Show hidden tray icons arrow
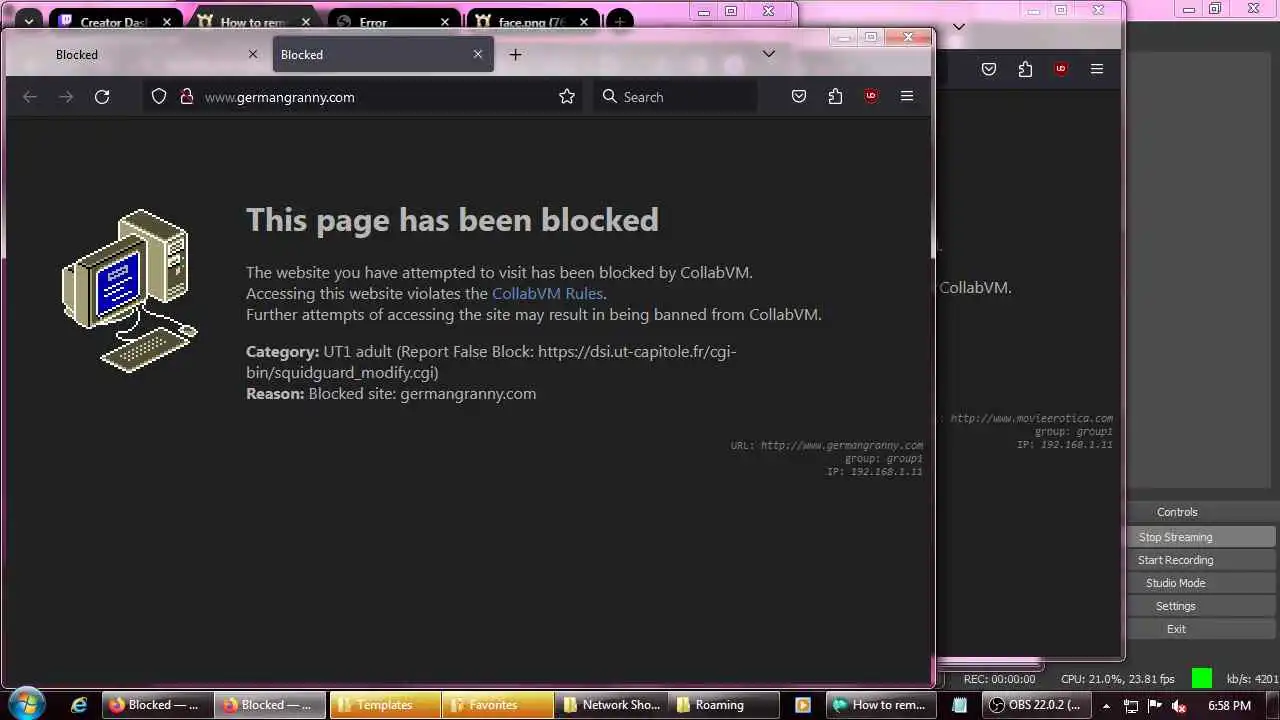The image size is (1280, 720). [1106, 706]
